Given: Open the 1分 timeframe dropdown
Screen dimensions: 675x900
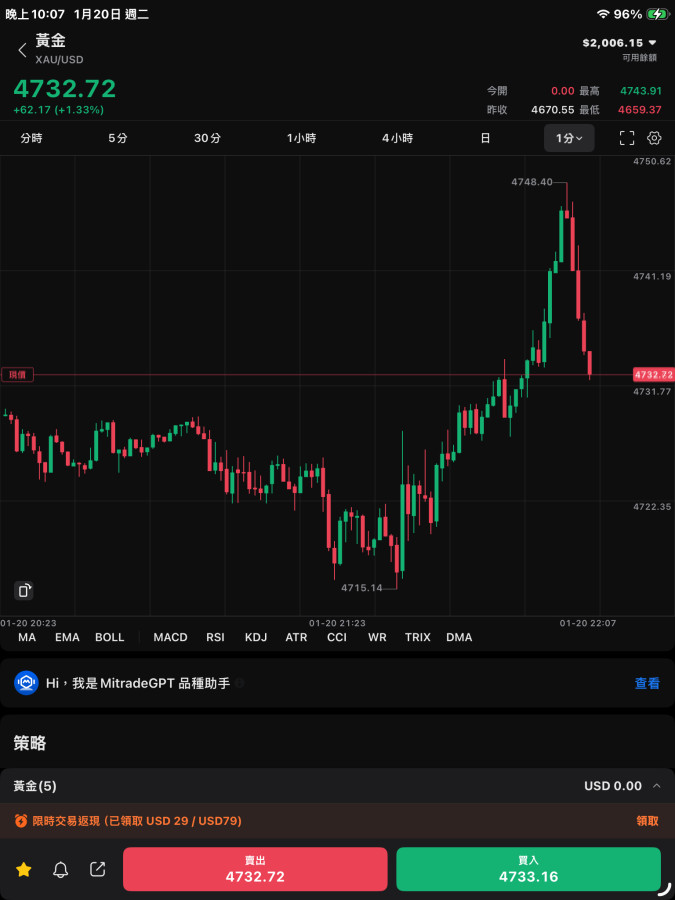Looking at the screenshot, I should (569, 138).
